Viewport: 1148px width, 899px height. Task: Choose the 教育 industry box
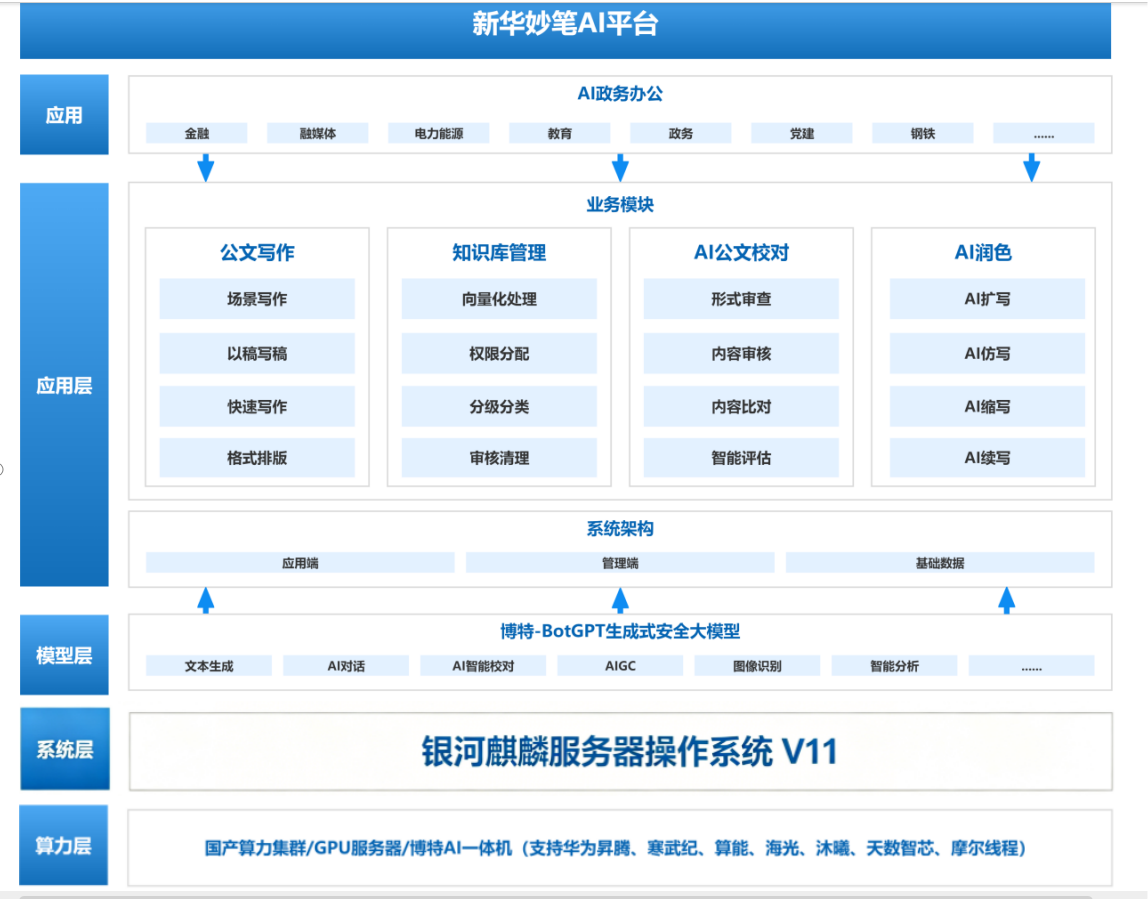coord(559,133)
